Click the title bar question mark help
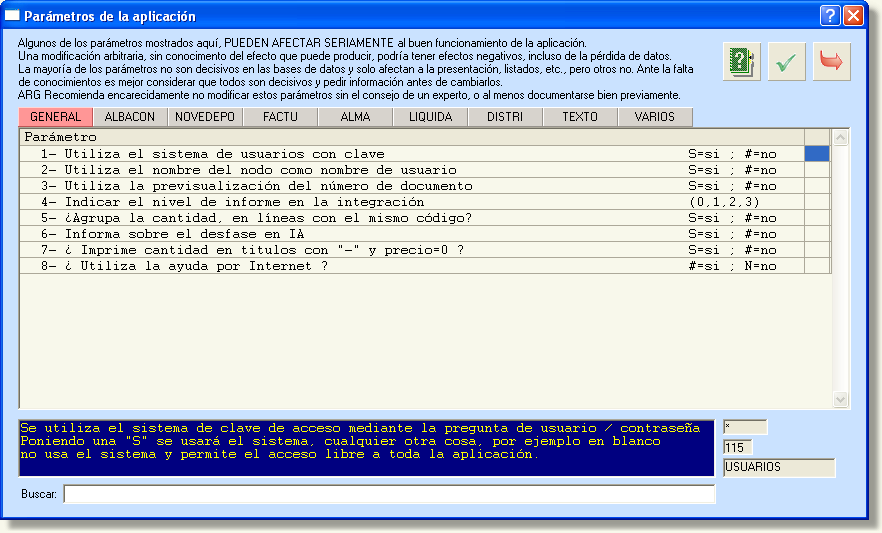 click(830, 16)
